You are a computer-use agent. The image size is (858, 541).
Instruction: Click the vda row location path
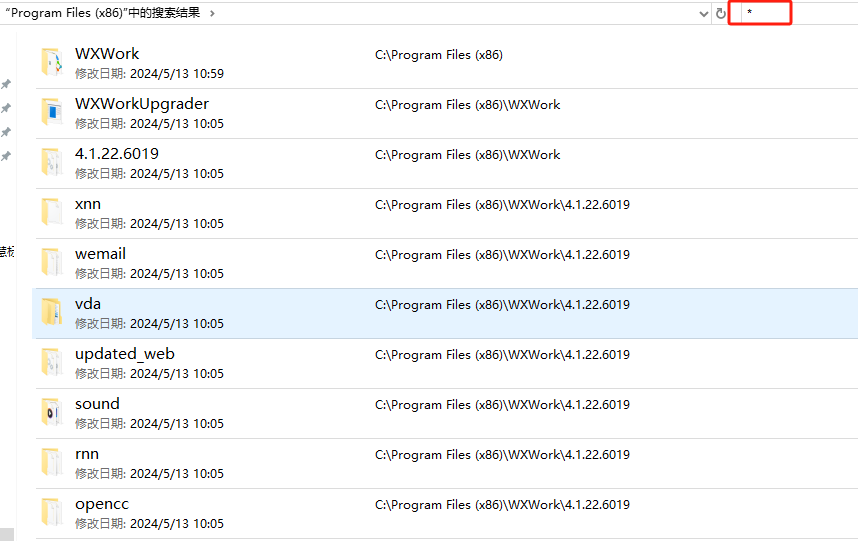(502, 305)
